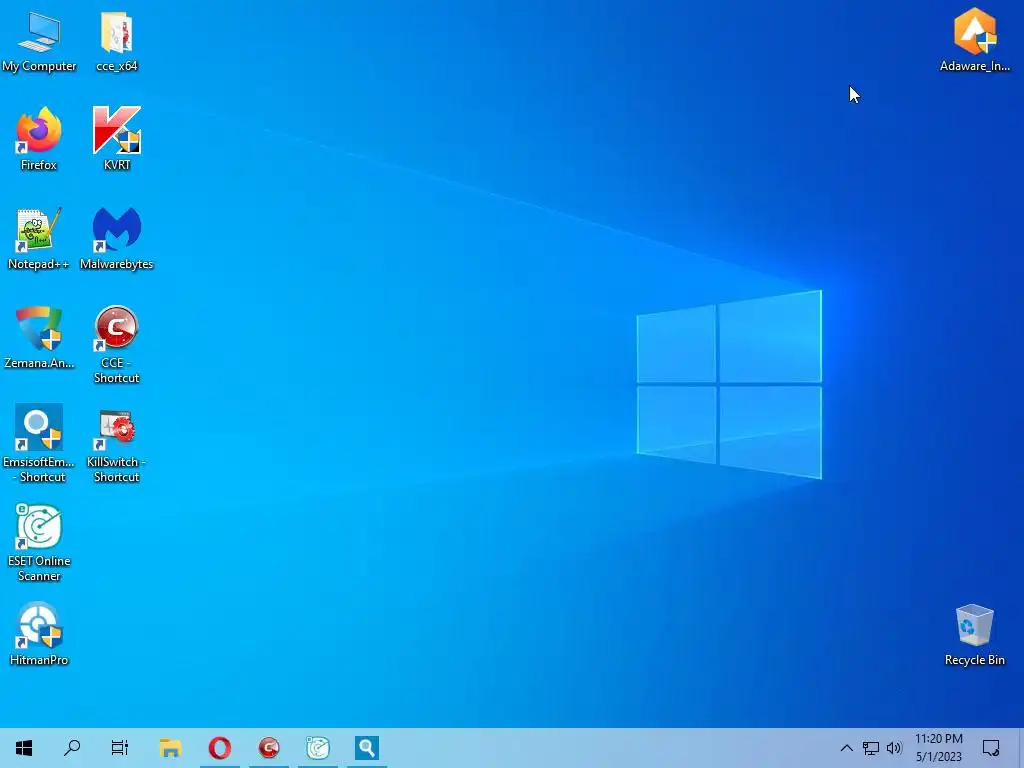This screenshot has width=1024, height=768.
Task: Select the HitmanPro desktop shortcut
Action: click(39, 634)
